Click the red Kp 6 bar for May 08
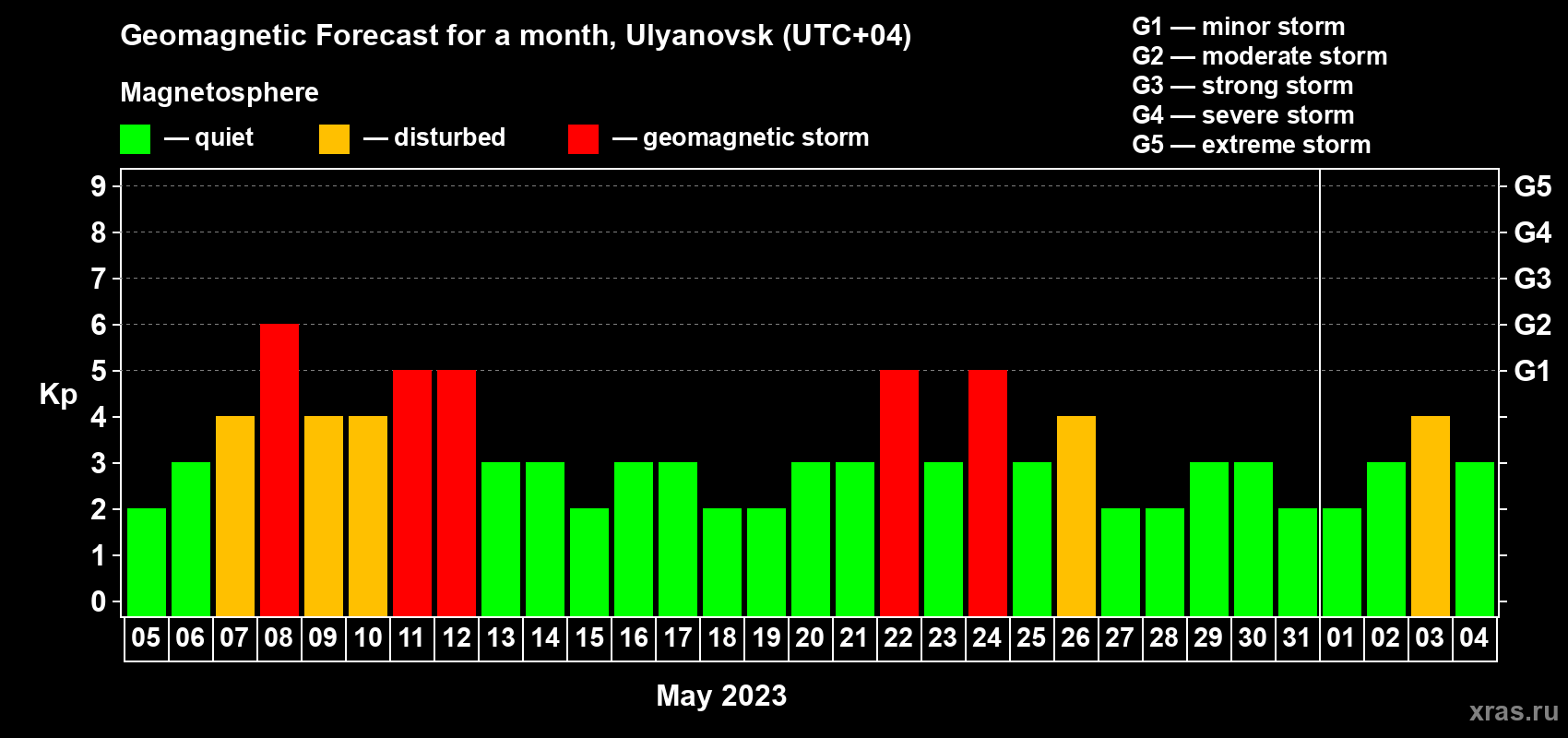 tap(279, 470)
